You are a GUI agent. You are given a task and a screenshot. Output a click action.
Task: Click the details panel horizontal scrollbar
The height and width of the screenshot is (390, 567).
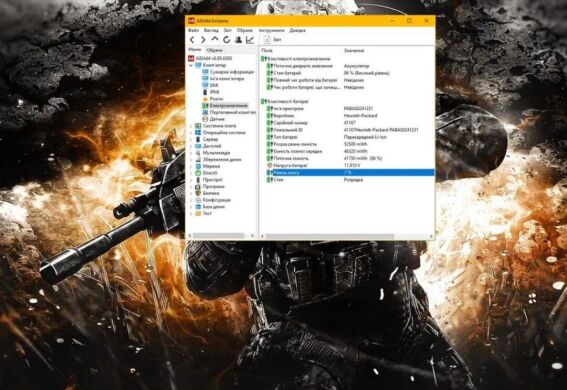tap(329, 236)
